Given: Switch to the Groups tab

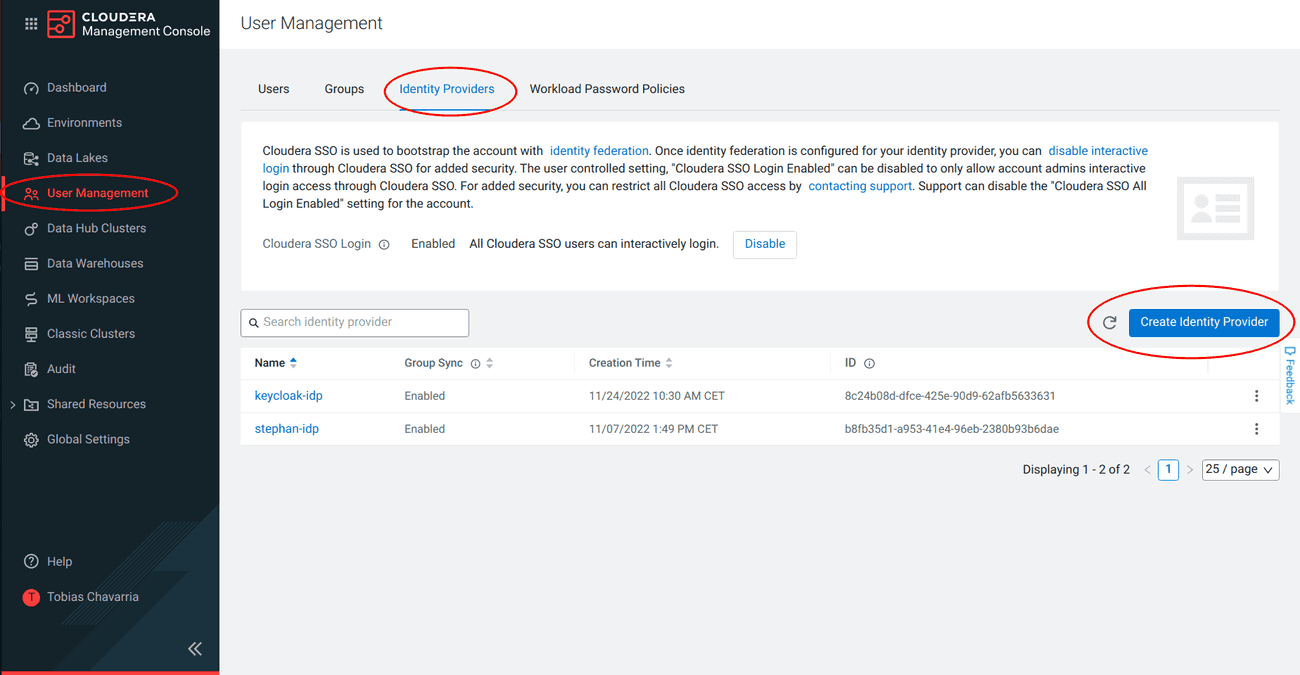Looking at the screenshot, I should (344, 89).
